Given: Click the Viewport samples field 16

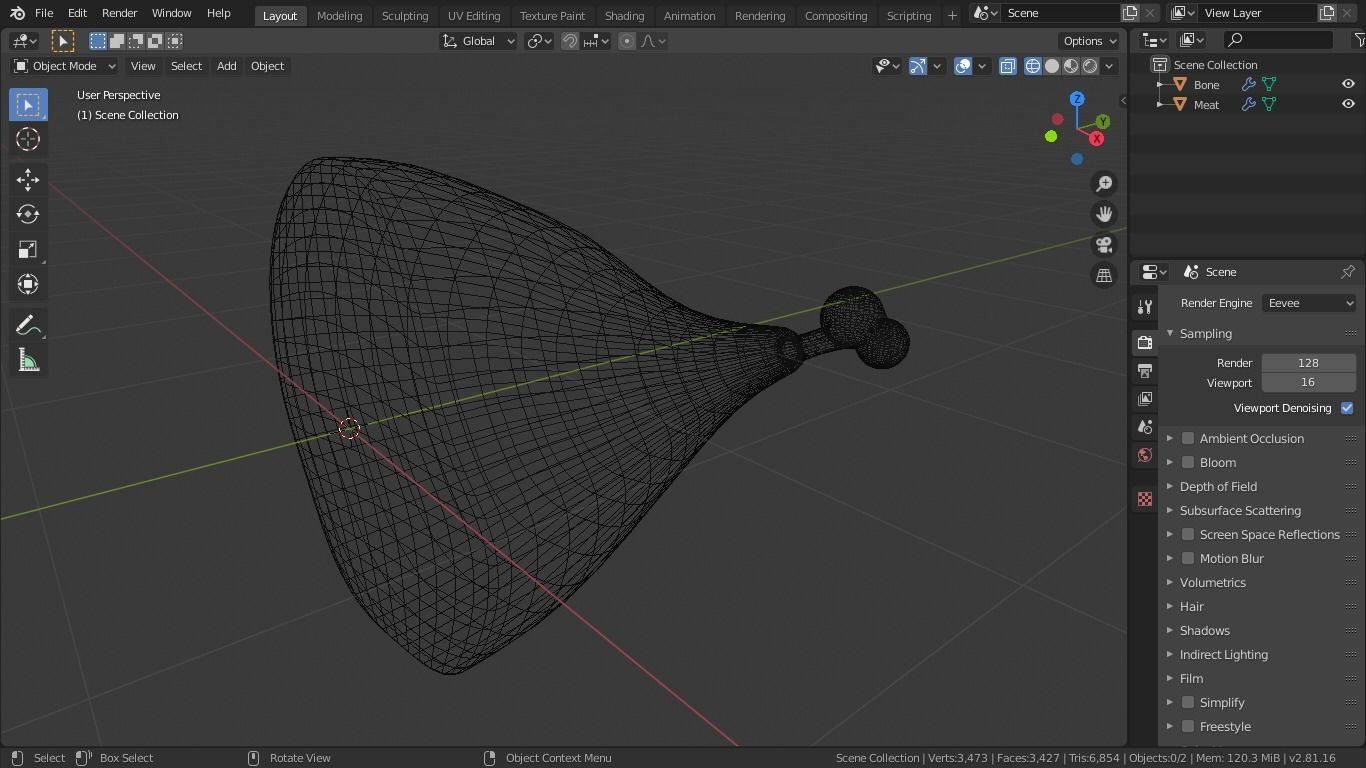Looking at the screenshot, I should point(1308,383).
